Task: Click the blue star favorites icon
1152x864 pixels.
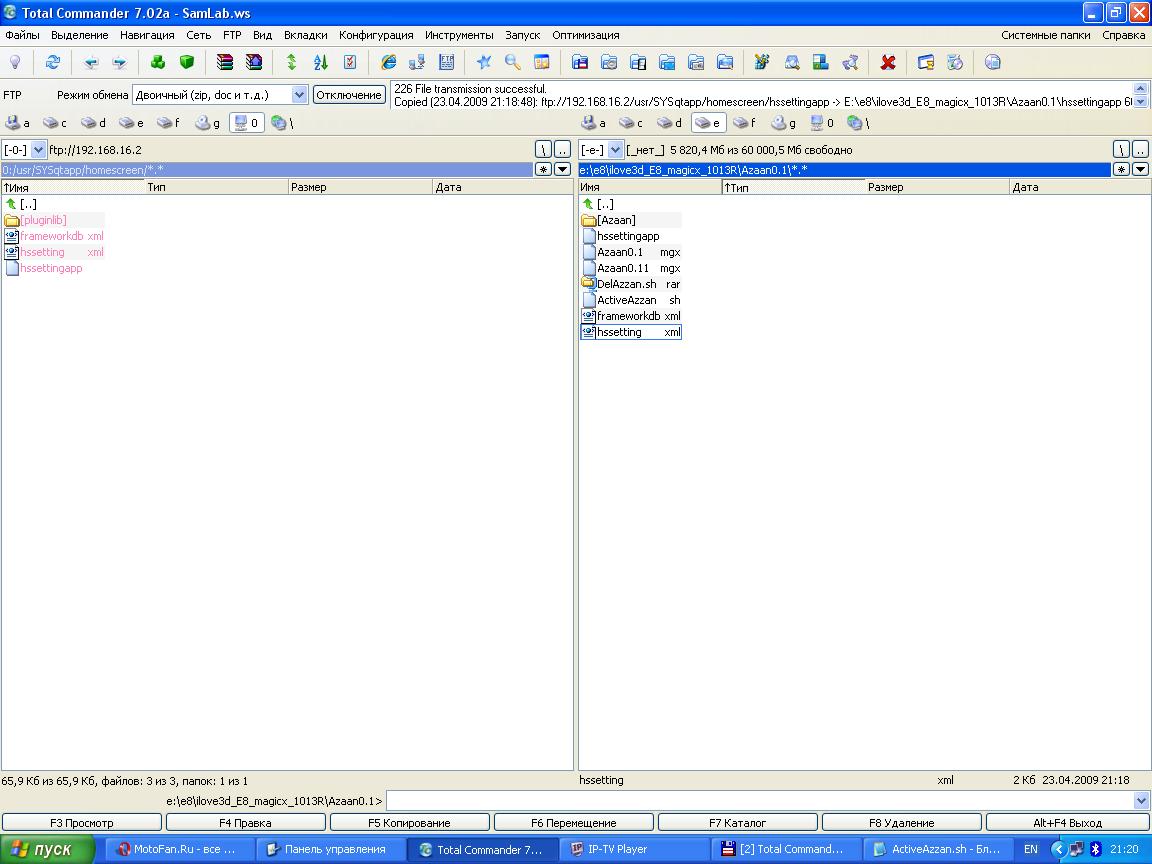Action: [483, 62]
